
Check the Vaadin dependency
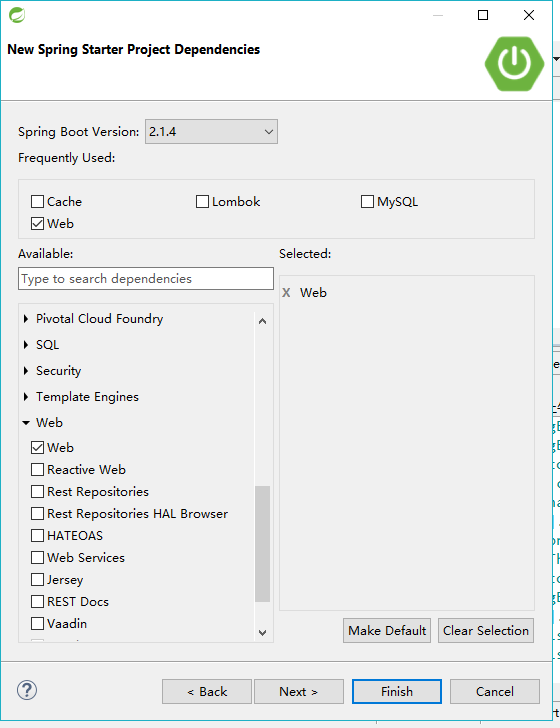click(x=37, y=624)
